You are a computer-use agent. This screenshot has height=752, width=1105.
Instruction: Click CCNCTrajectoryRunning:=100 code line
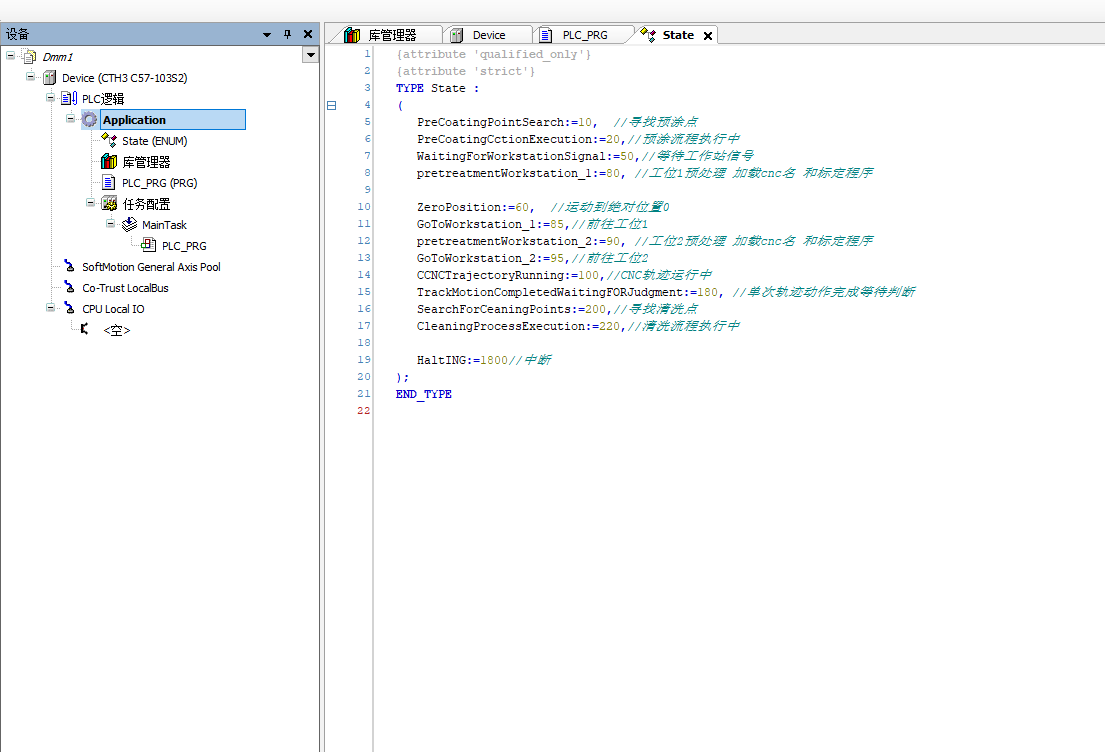(x=564, y=274)
